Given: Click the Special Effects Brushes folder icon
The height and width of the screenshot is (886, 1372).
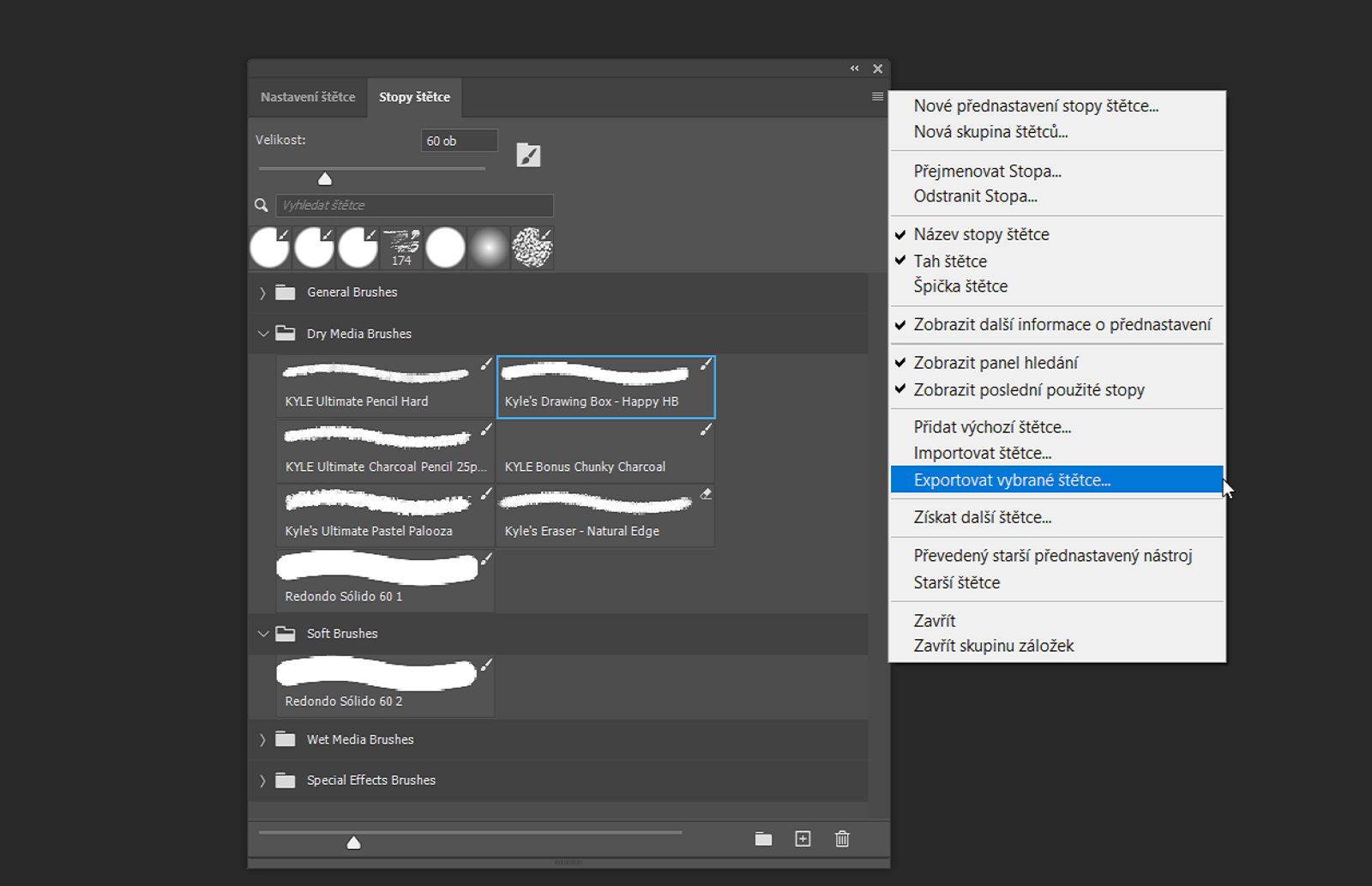Looking at the screenshot, I should coord(286,781).
